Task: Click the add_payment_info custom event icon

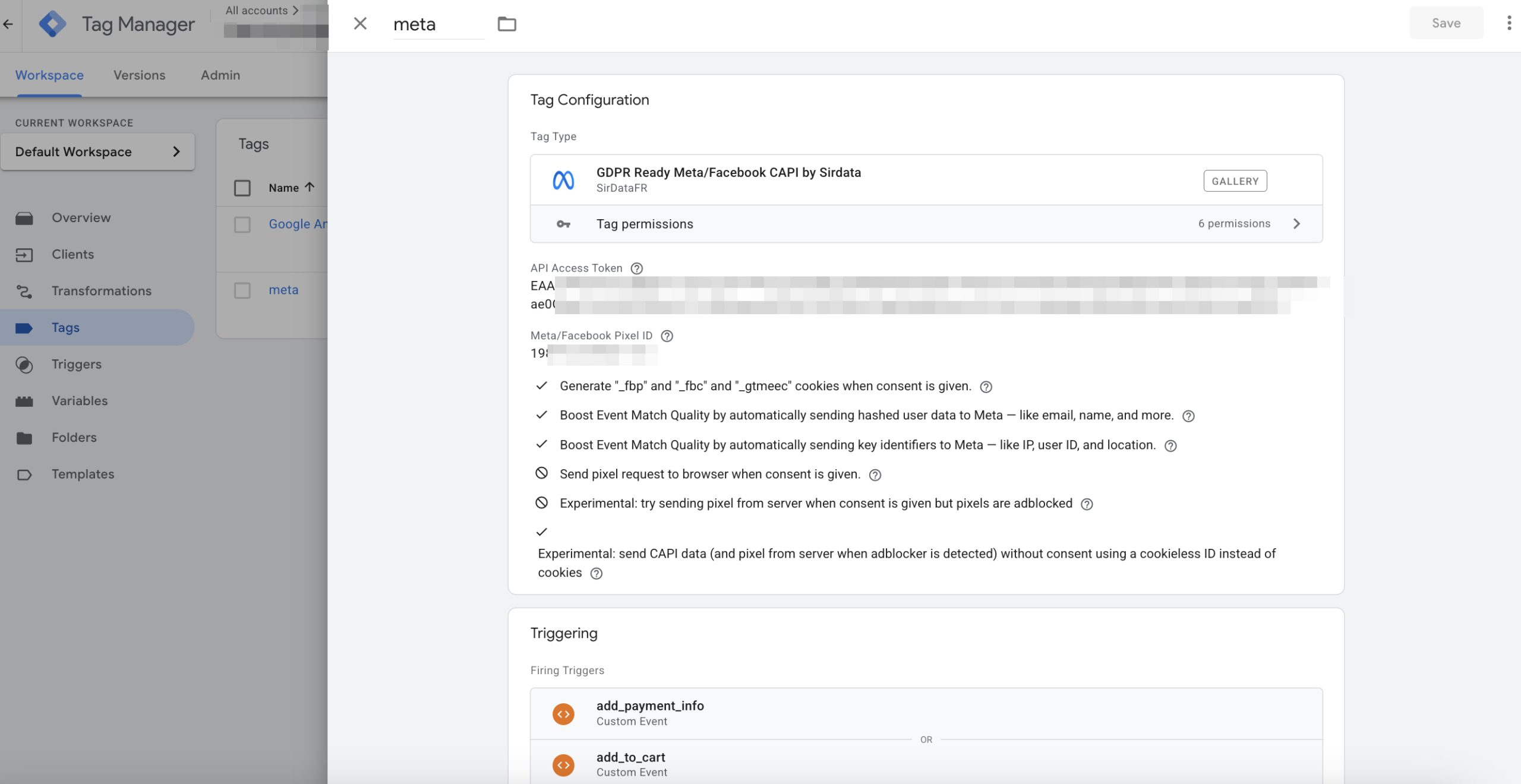Action: (563, 713)
